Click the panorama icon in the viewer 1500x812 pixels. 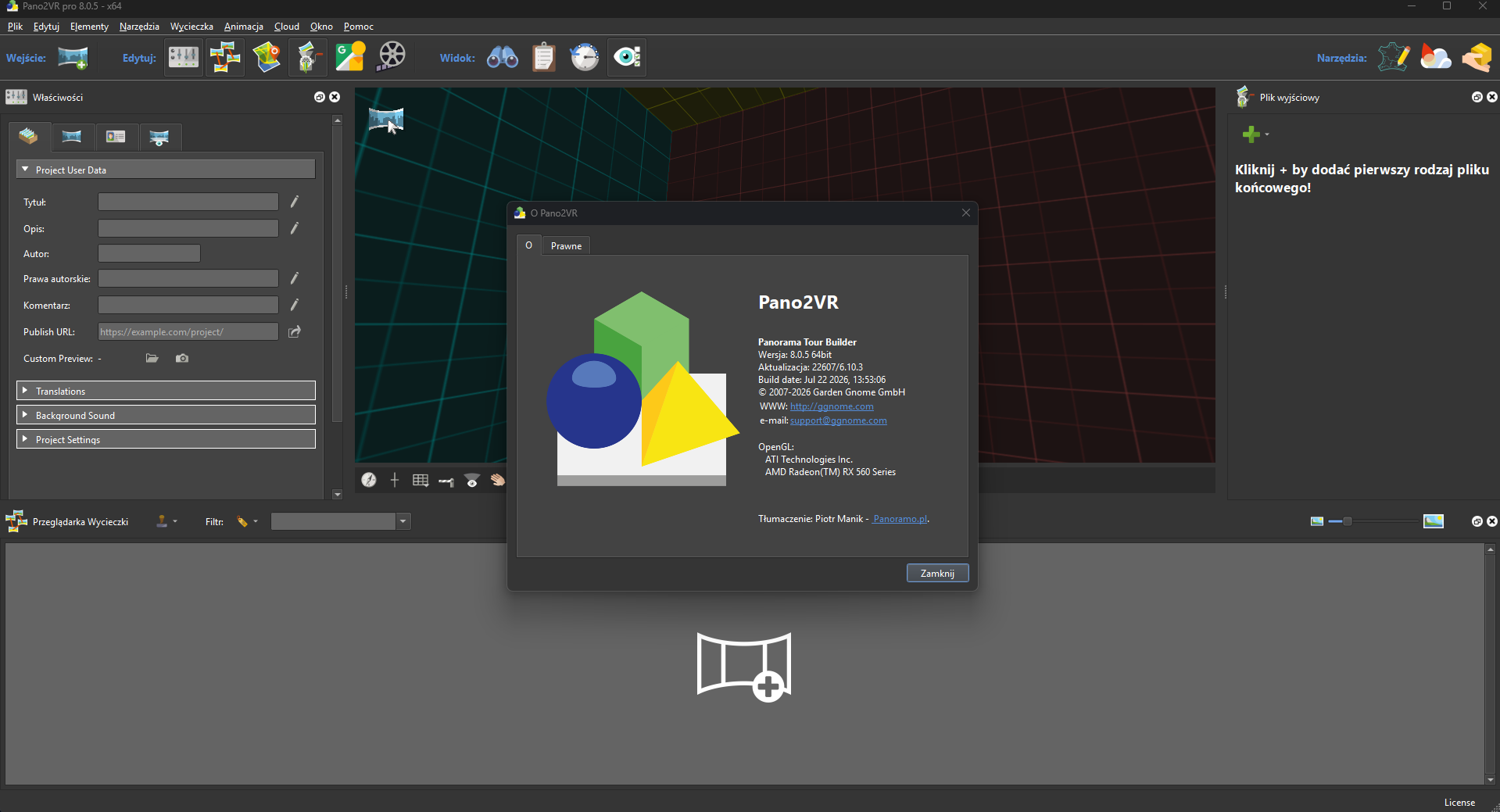click(386, 120)
